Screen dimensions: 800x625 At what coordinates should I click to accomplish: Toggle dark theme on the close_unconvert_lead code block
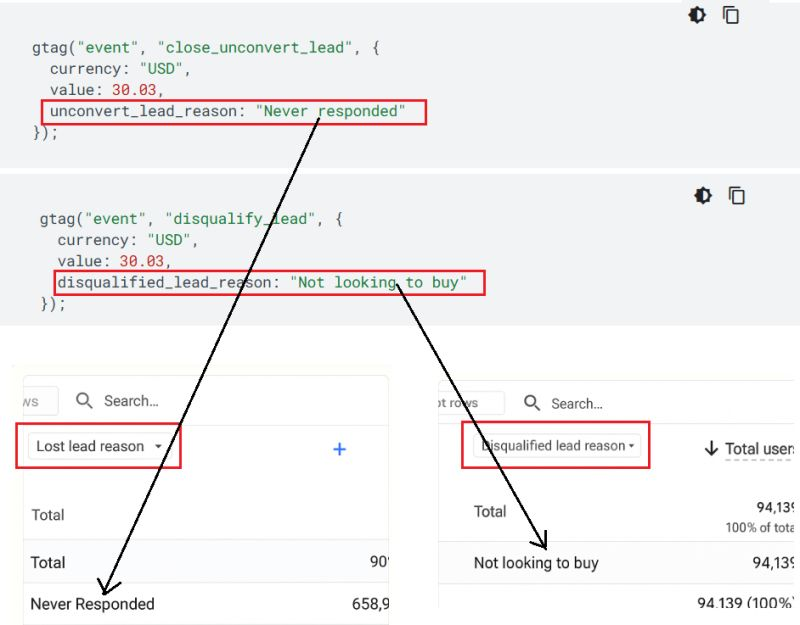[x=697, y=15]
